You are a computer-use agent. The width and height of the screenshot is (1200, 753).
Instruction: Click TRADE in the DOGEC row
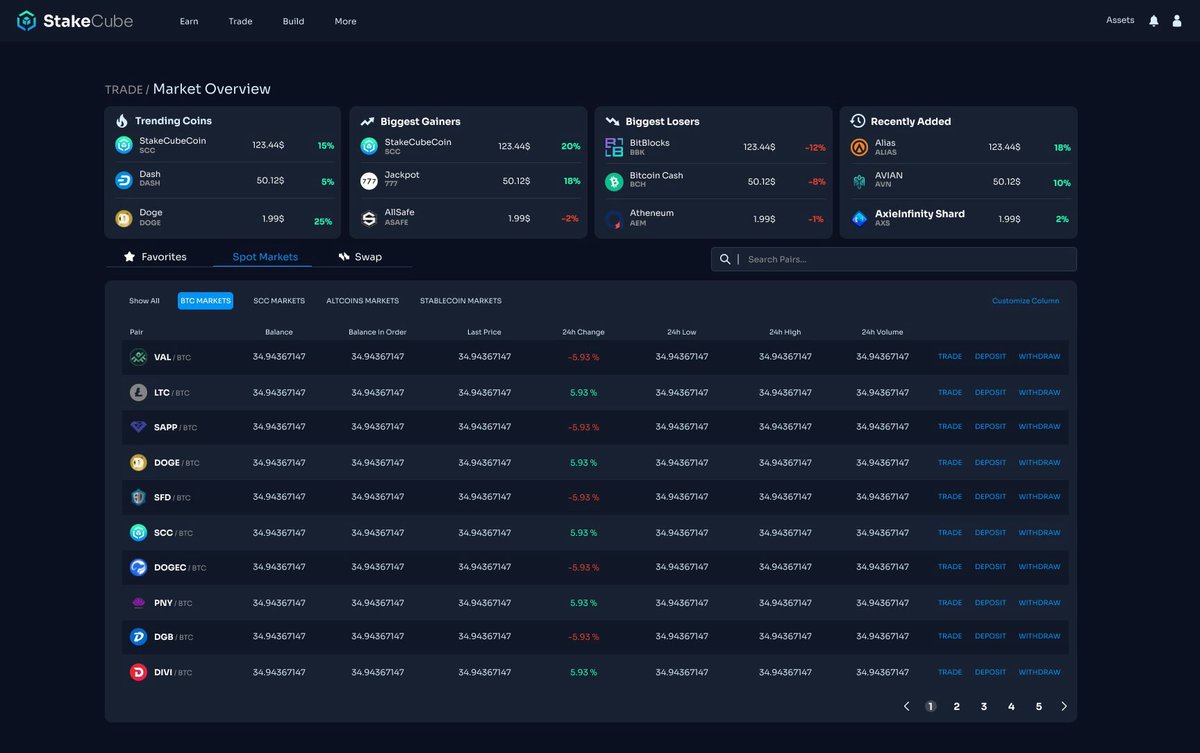pos(950,567)
